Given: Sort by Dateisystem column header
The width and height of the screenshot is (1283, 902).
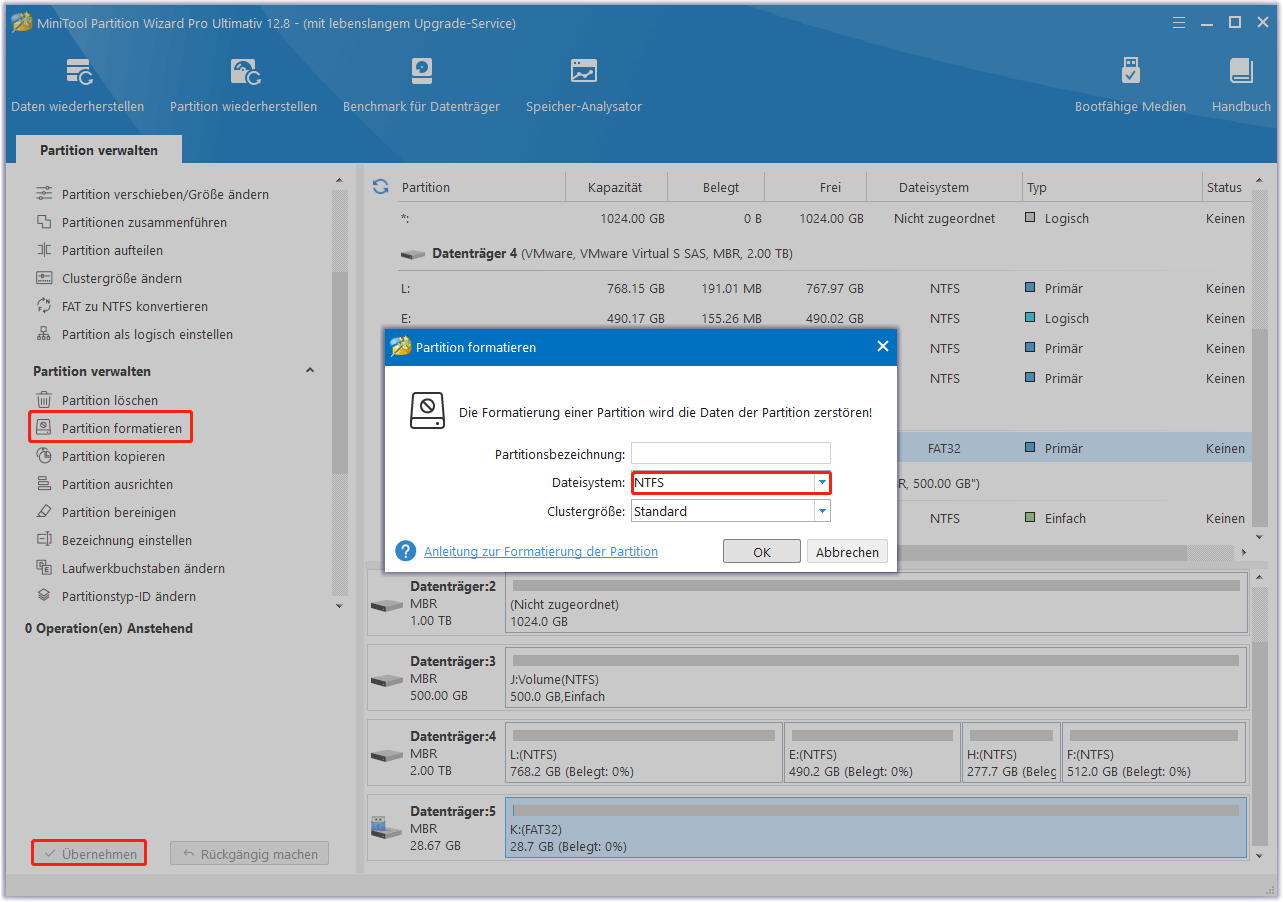Looking at the screenshot, I should coord(933,187).
